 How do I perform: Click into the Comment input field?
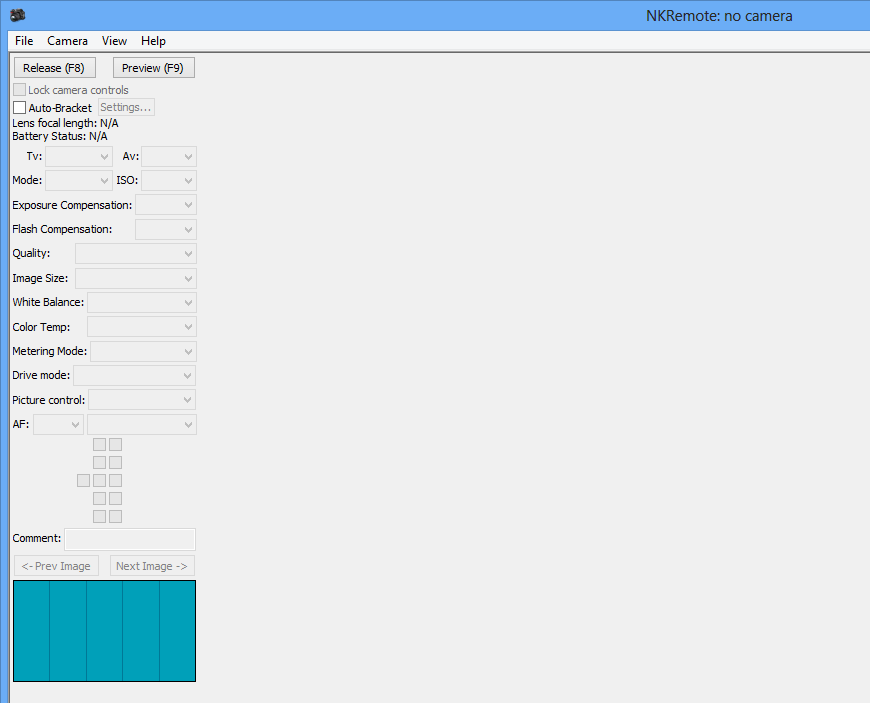click(130, 539)
